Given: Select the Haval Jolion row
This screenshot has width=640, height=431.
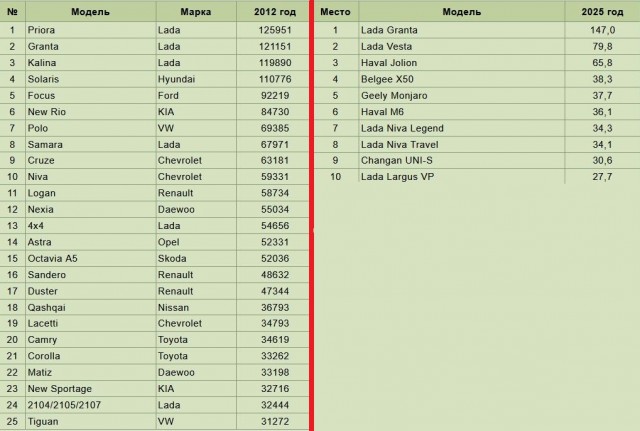Looking at the screenshot, I should (477, 63).
